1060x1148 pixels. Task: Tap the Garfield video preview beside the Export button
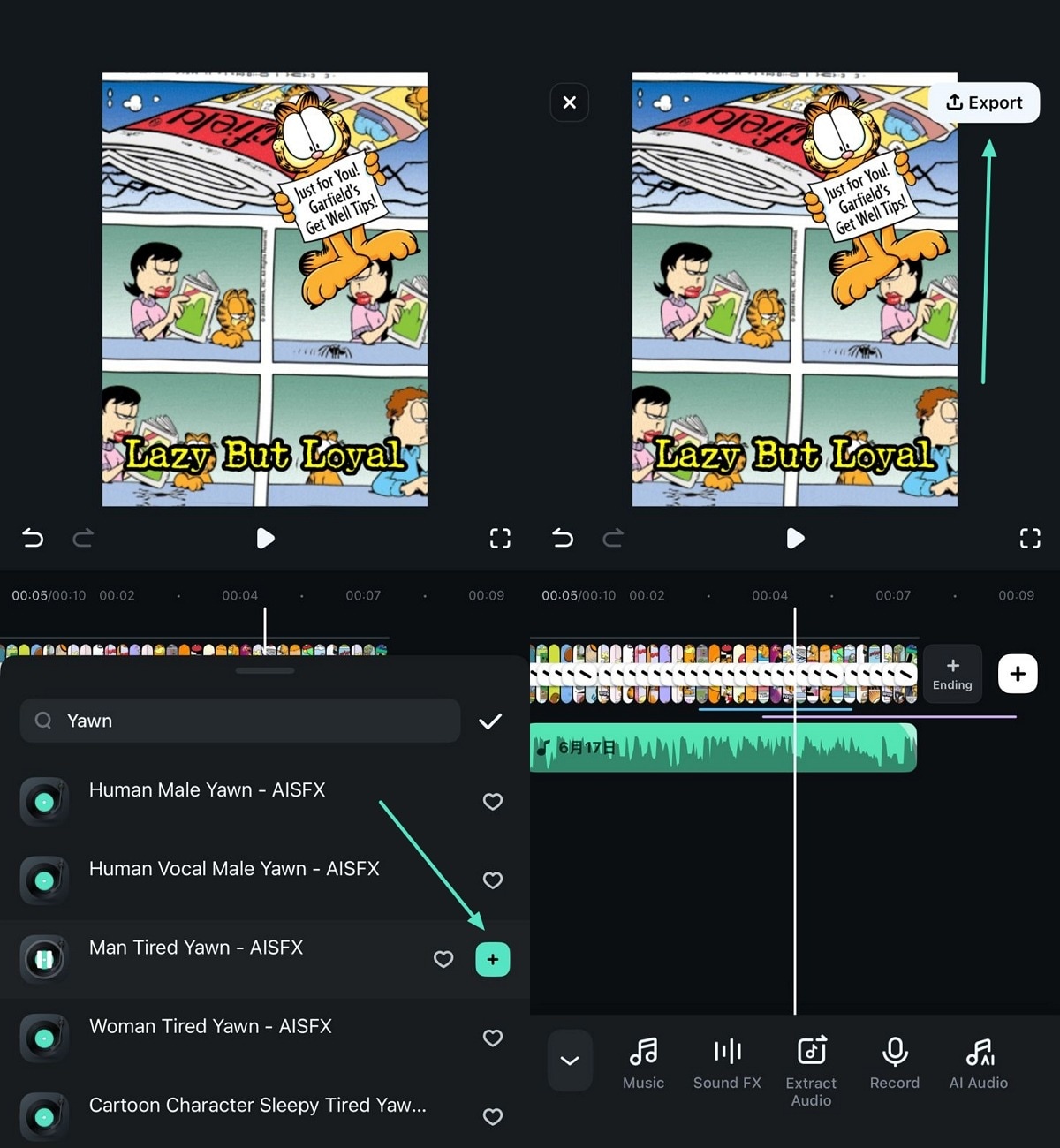(x=795, y=290)
